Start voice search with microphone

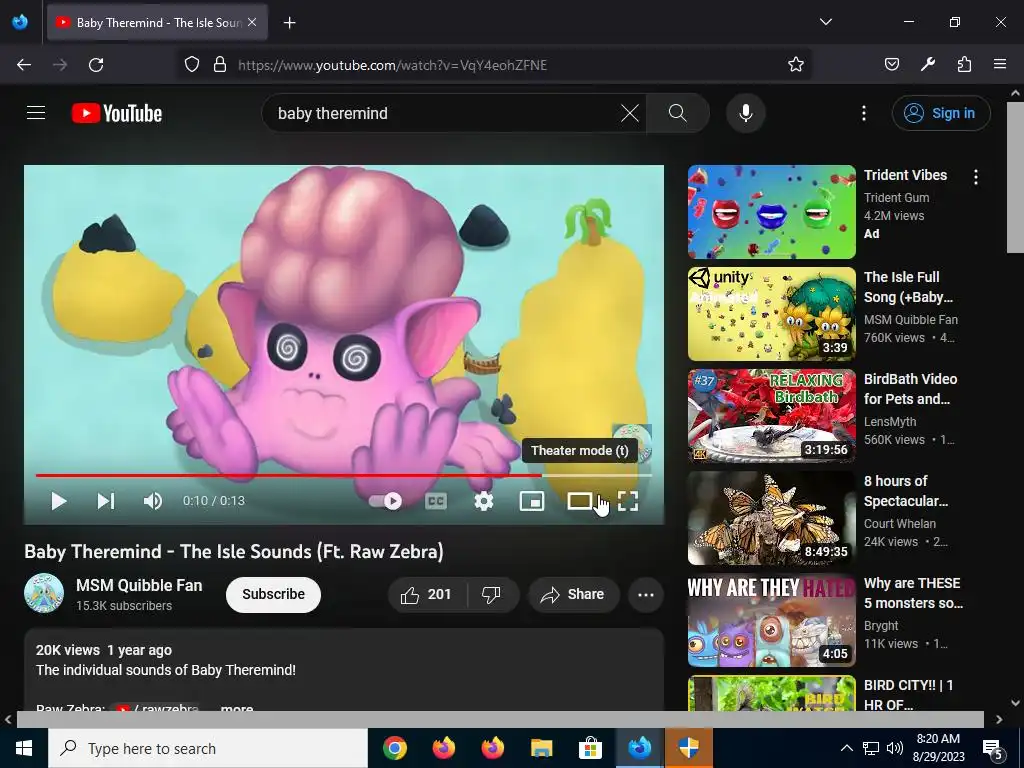(x=746, y=113)
